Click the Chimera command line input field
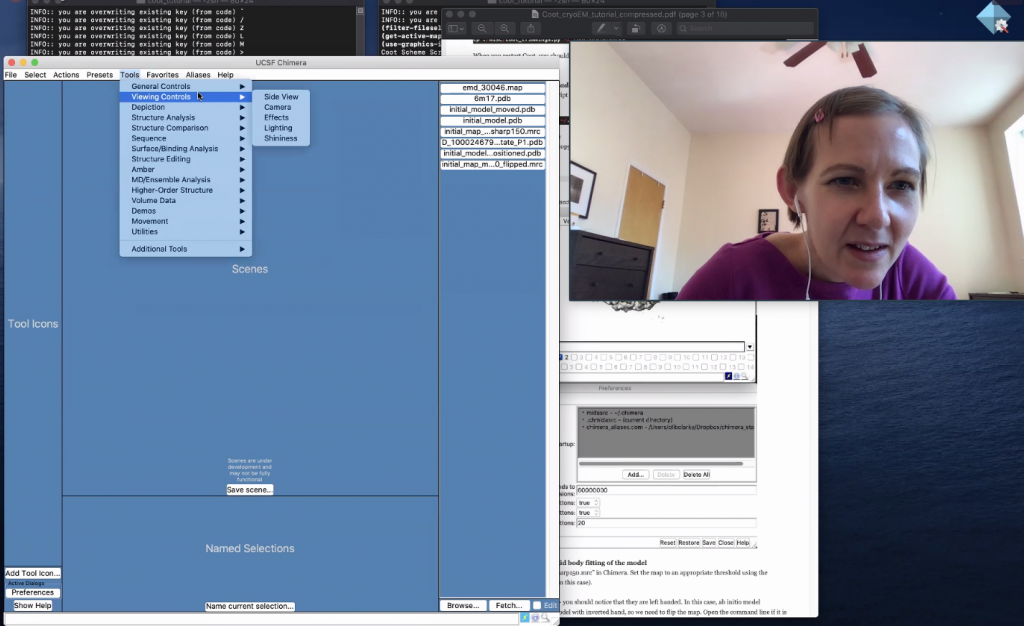Viewport: 1024px width, 626px height. 261,618
